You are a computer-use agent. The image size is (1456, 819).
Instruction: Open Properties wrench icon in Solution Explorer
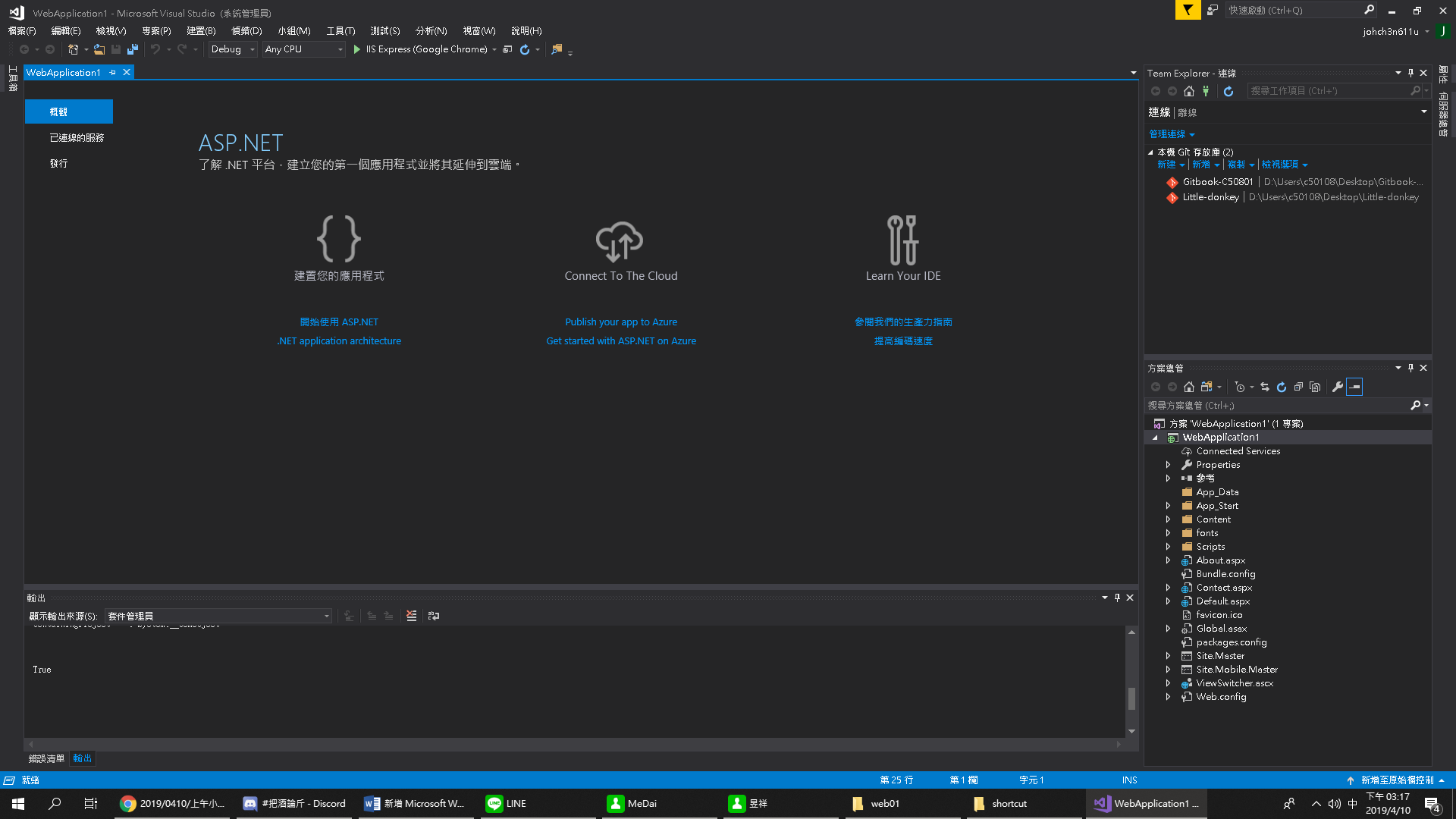click(1338, 387)
